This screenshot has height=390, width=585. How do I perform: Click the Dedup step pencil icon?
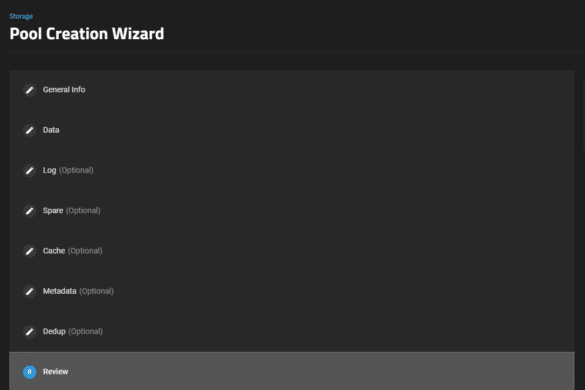[x=29, y=332]
